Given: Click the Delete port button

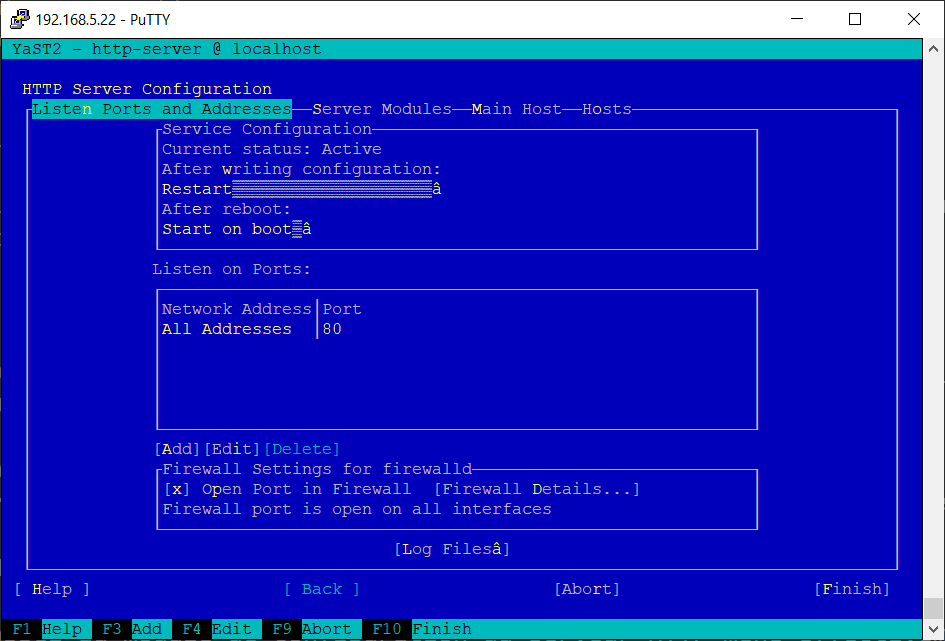Looking at the screenshot, I should click(302, 449).
